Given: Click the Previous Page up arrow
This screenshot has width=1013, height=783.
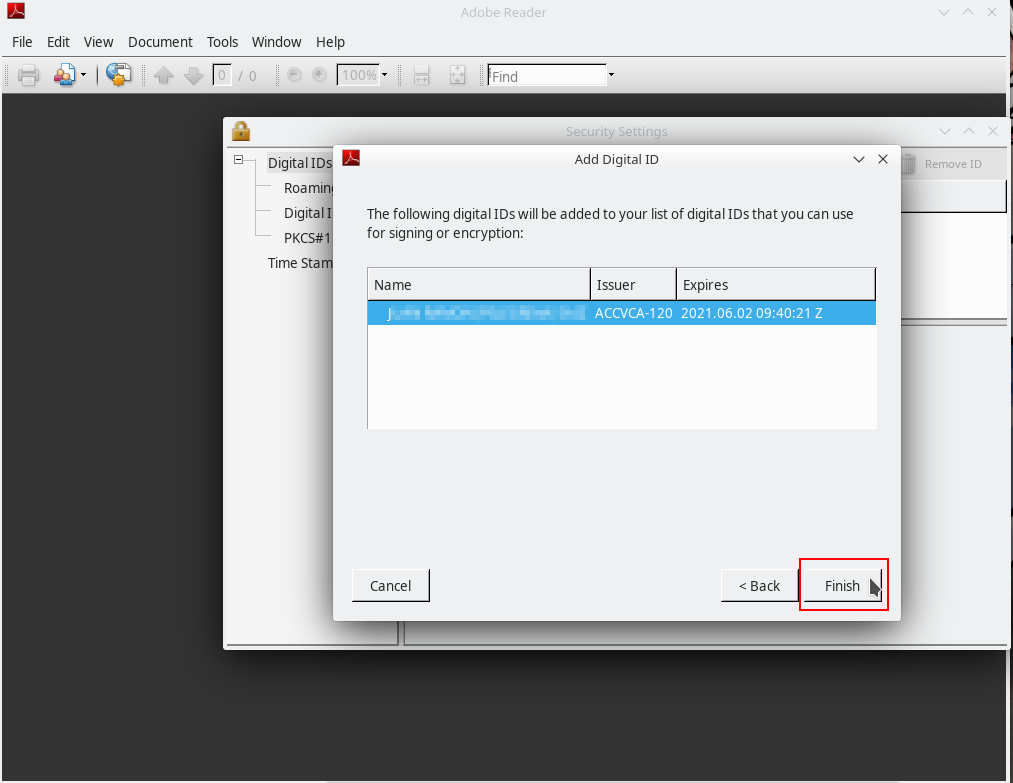Looking at the screenshot, I should coord(164,75).
